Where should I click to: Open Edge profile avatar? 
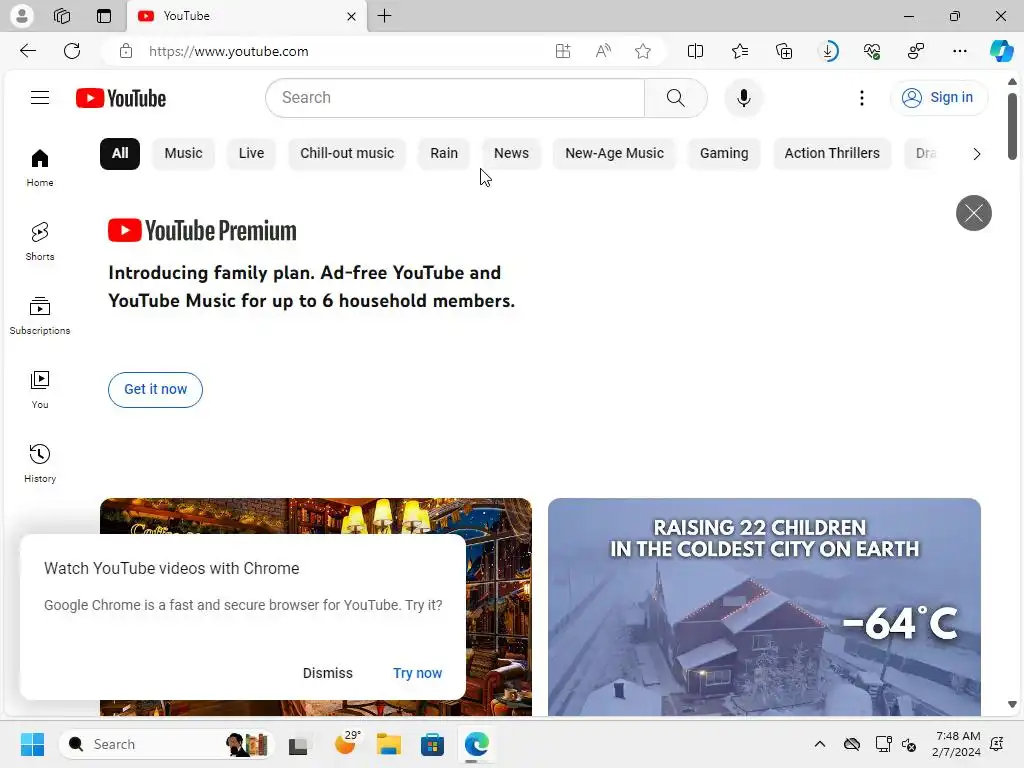pyautogui.click(x=22, y=16)
